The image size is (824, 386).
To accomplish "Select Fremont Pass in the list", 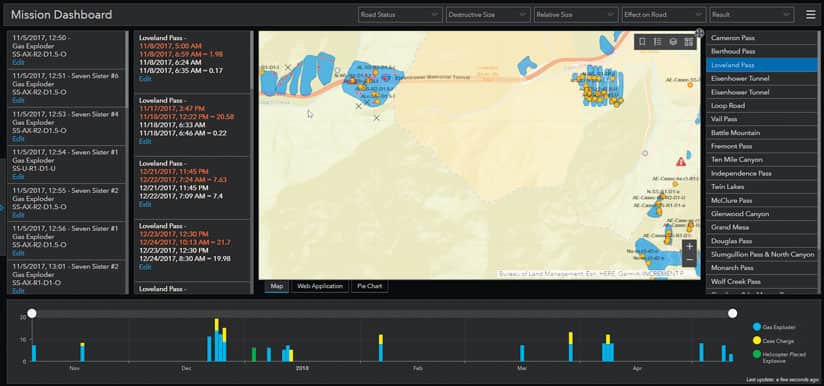I will pos(761,146).
